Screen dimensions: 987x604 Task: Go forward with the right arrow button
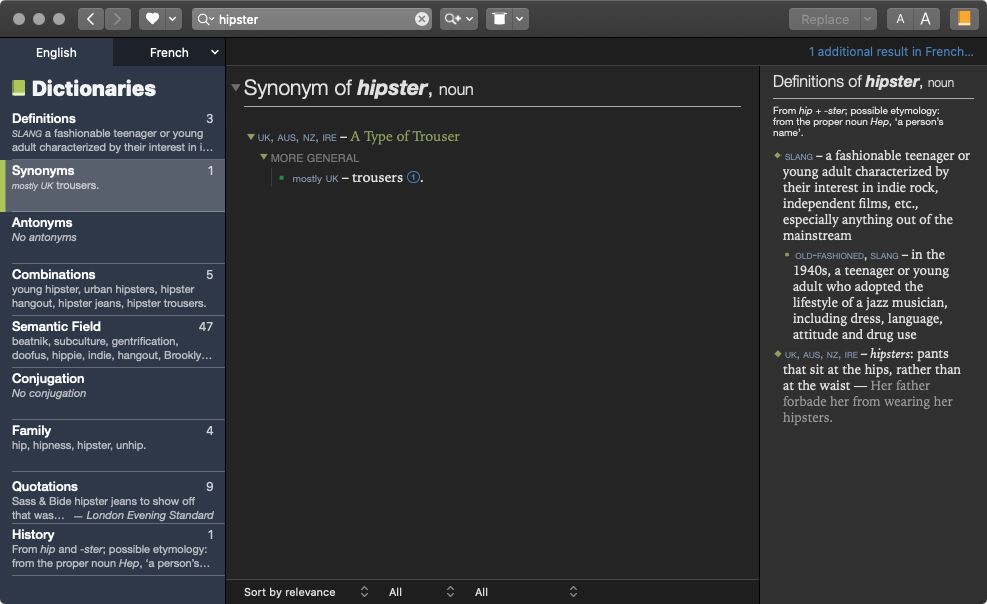tap(117, 19)
